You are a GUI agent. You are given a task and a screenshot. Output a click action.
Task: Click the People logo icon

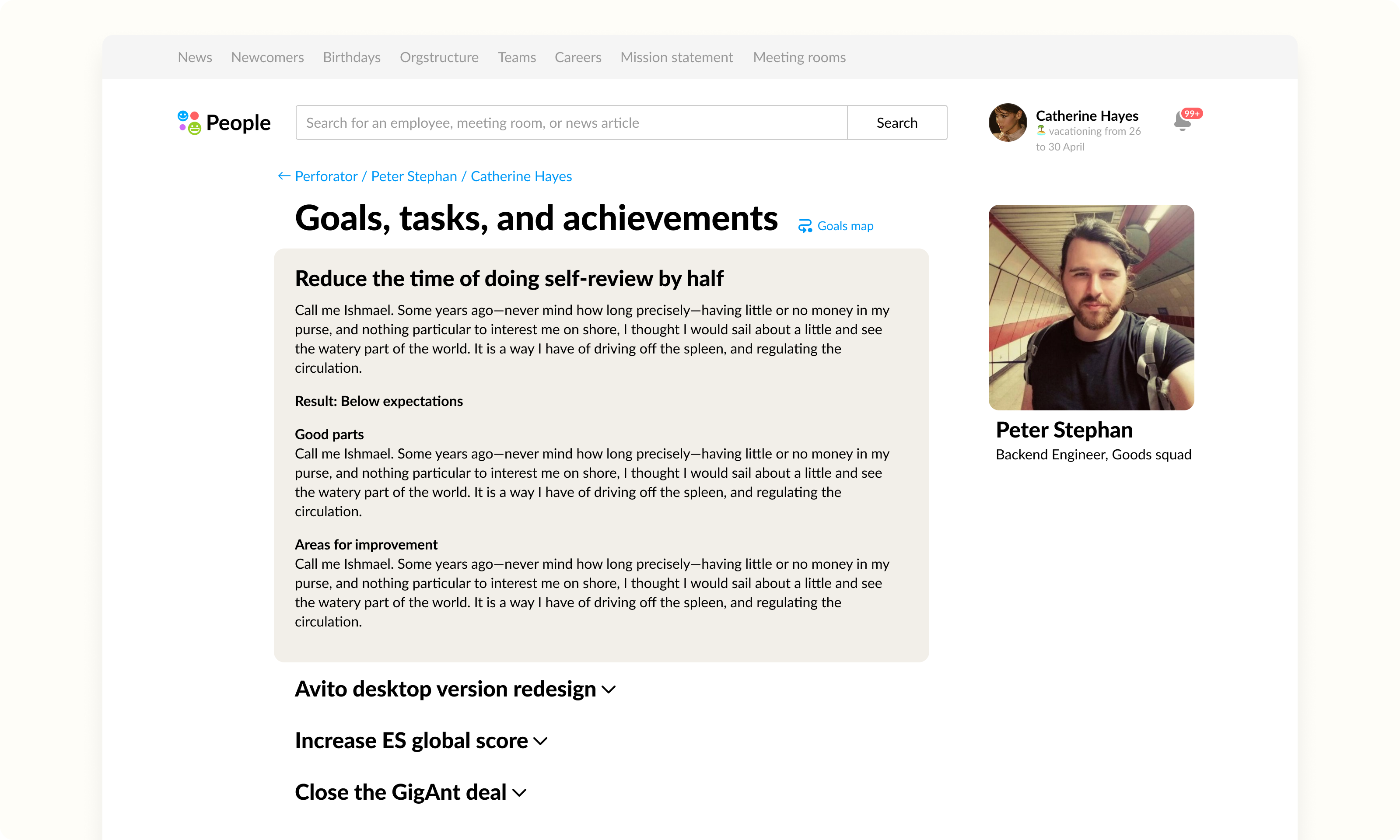(x=189, y=122)
